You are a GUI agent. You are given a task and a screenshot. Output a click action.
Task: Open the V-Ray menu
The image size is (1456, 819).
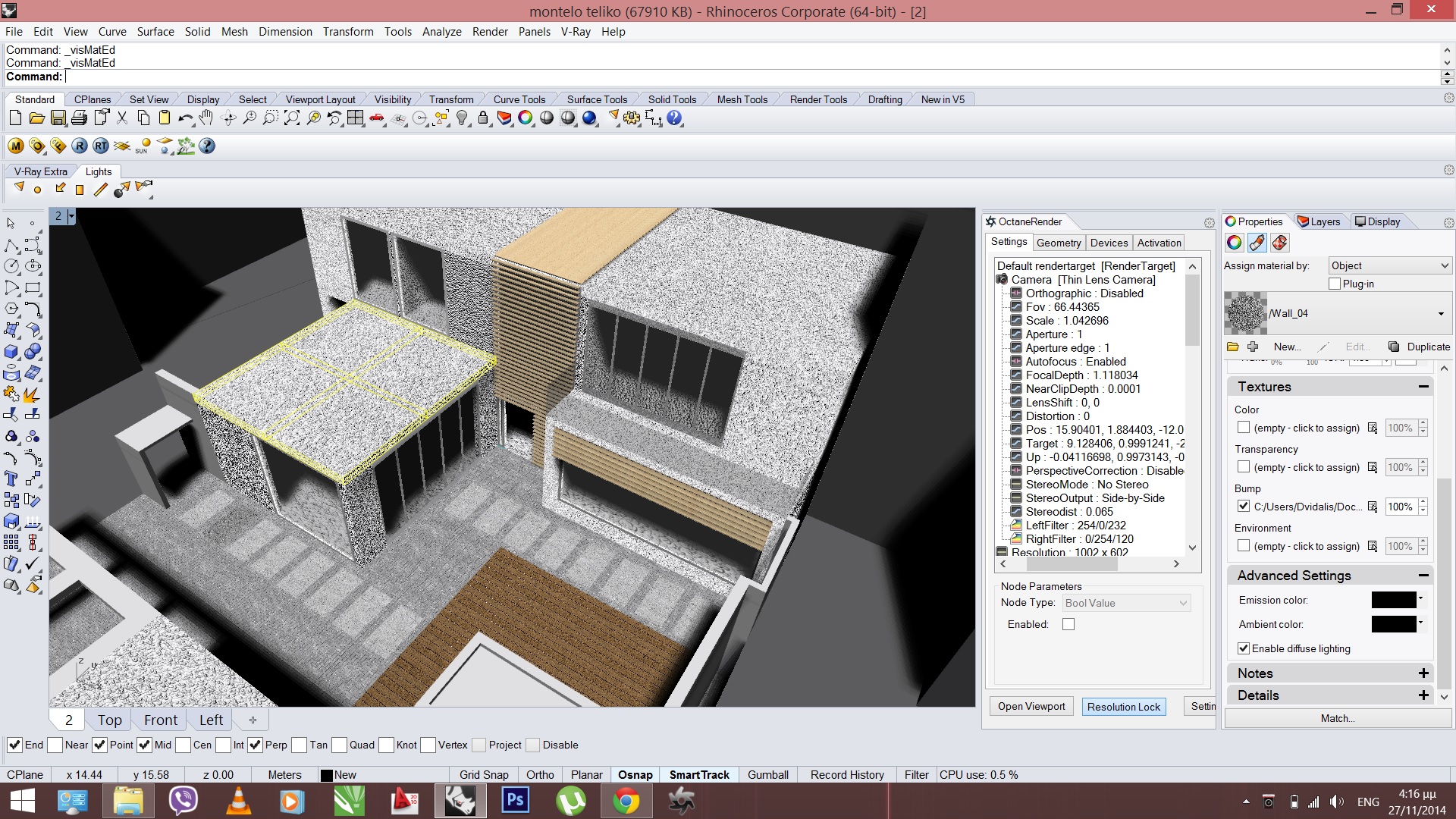(576, 32)
